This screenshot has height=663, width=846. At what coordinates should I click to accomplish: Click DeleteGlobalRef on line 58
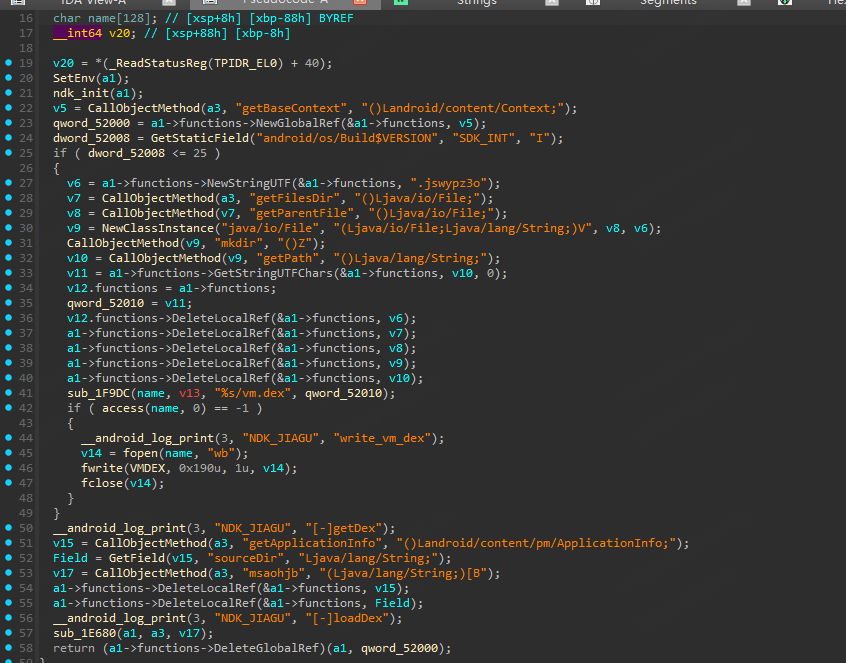pyautogui.click(x=267, y=648)
